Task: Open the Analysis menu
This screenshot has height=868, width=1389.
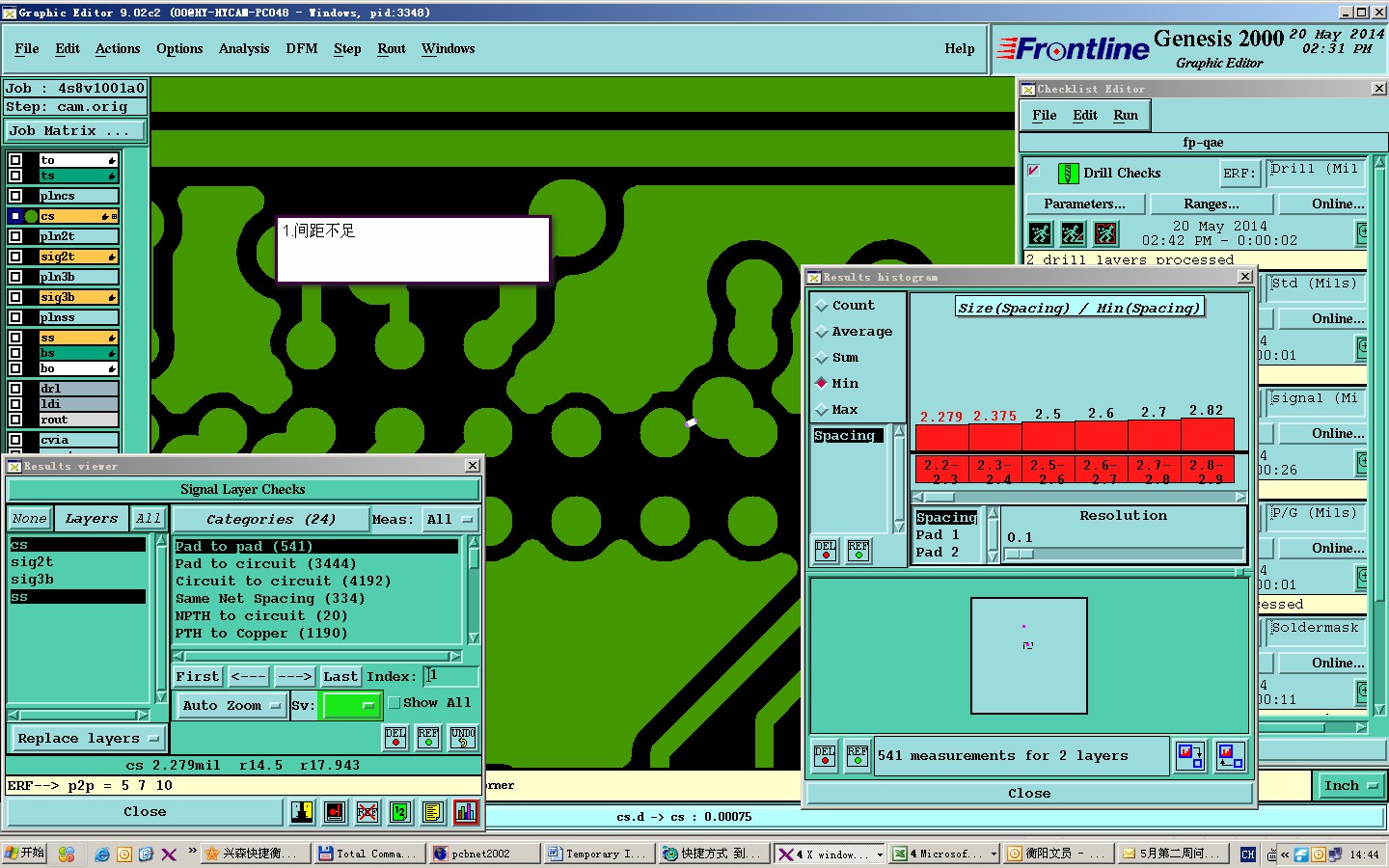Action: (244, 49)
